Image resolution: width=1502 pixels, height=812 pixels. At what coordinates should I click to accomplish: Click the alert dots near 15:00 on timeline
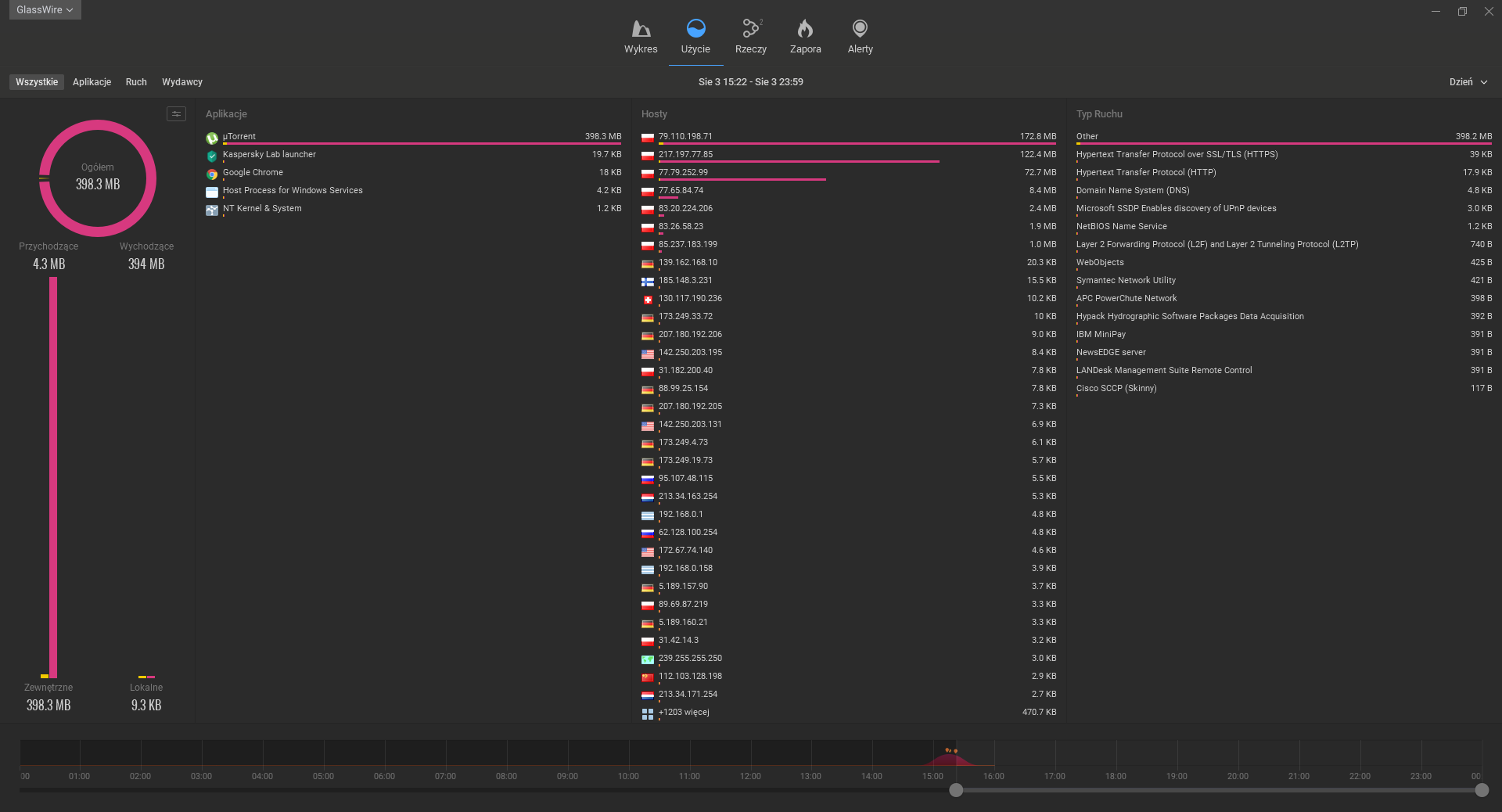pos(951,751)
